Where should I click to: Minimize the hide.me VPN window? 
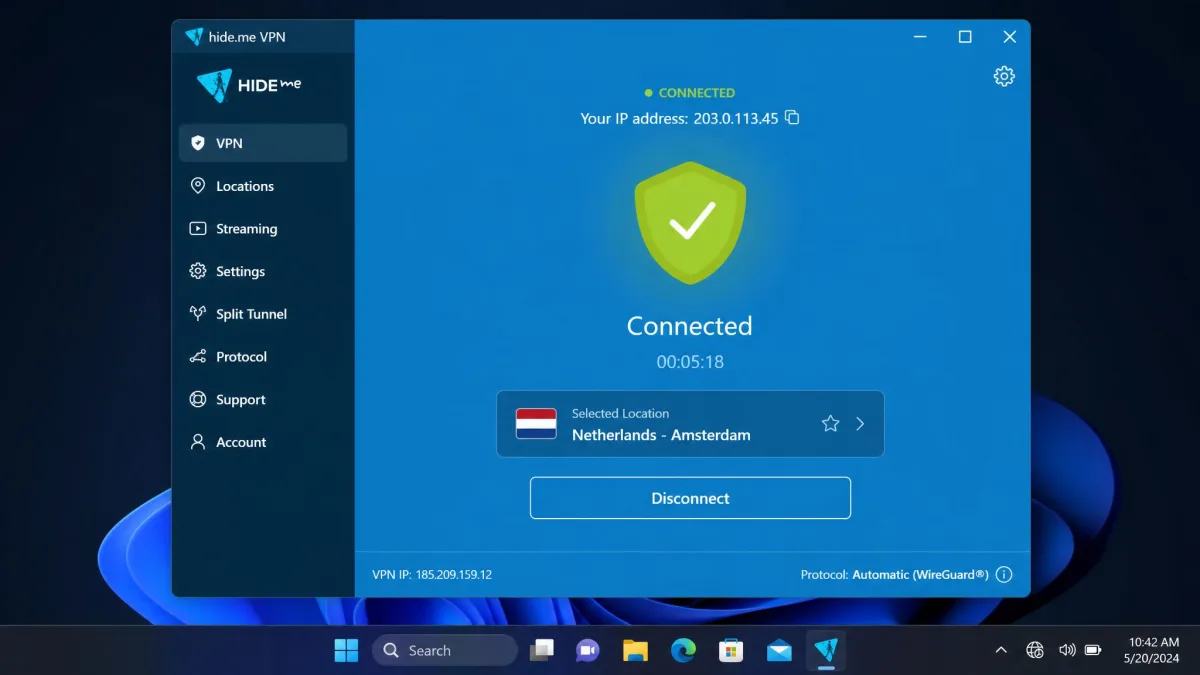pos(920,37)
